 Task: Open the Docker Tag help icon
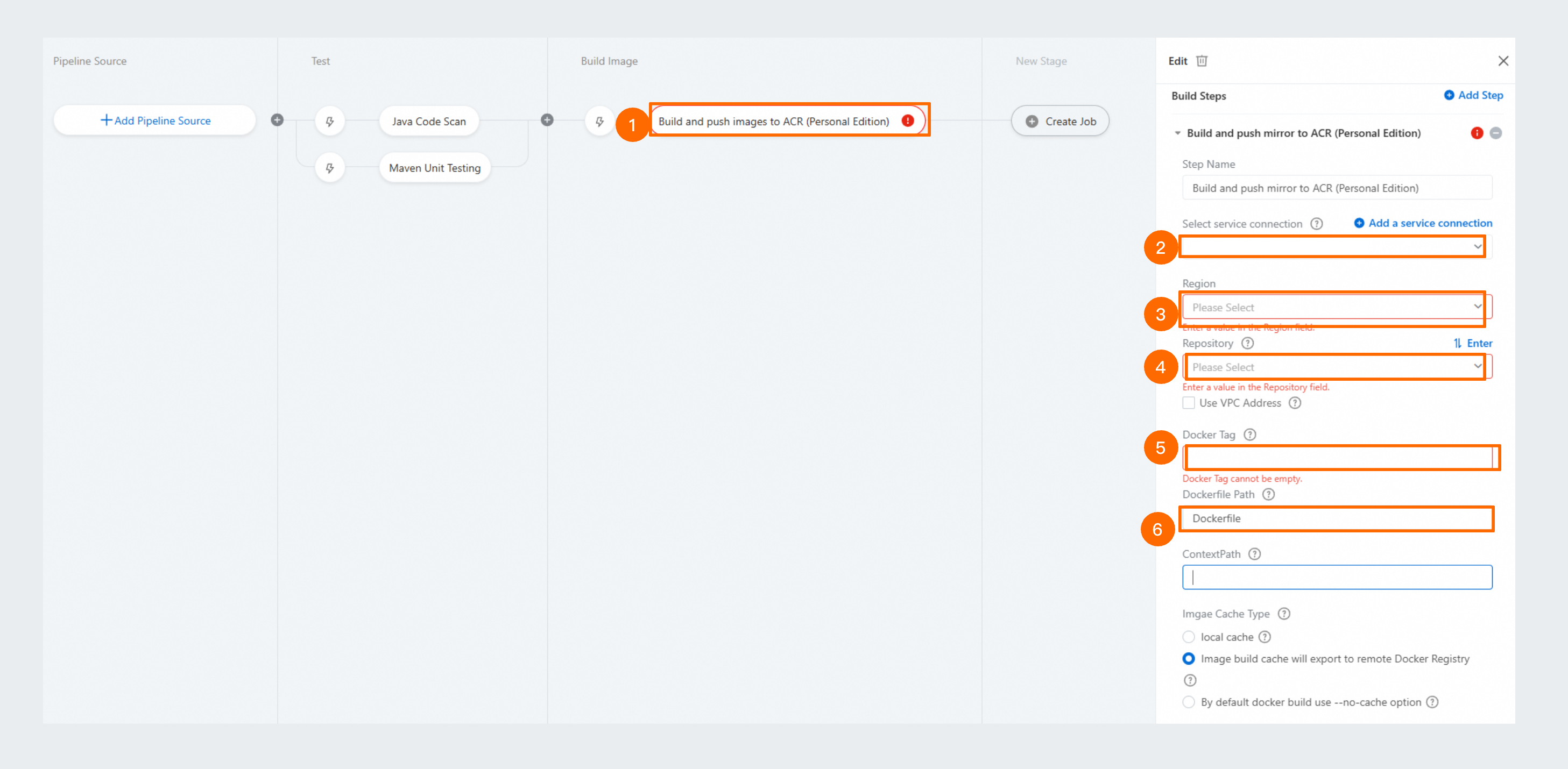point(1249,435)
